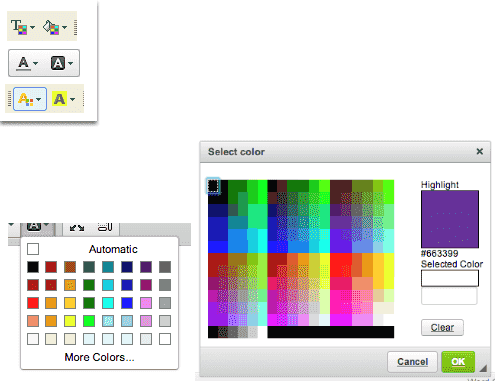
Task: Click the Clear button in color dialog
Action: 442,327
